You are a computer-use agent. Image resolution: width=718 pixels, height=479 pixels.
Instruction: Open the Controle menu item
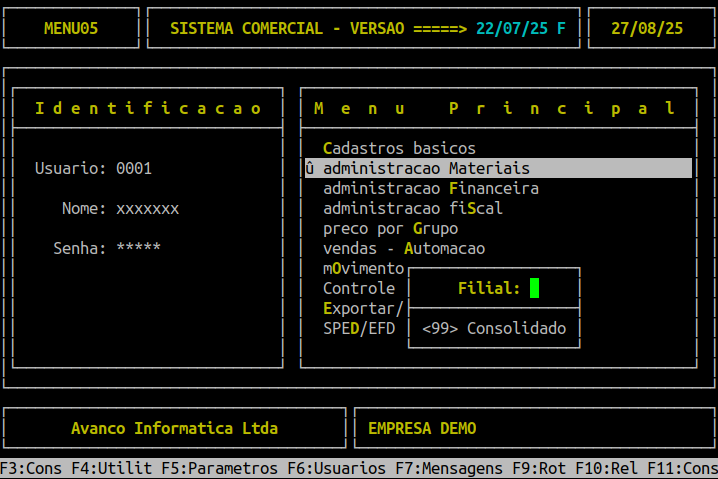[x=359, y=288]
